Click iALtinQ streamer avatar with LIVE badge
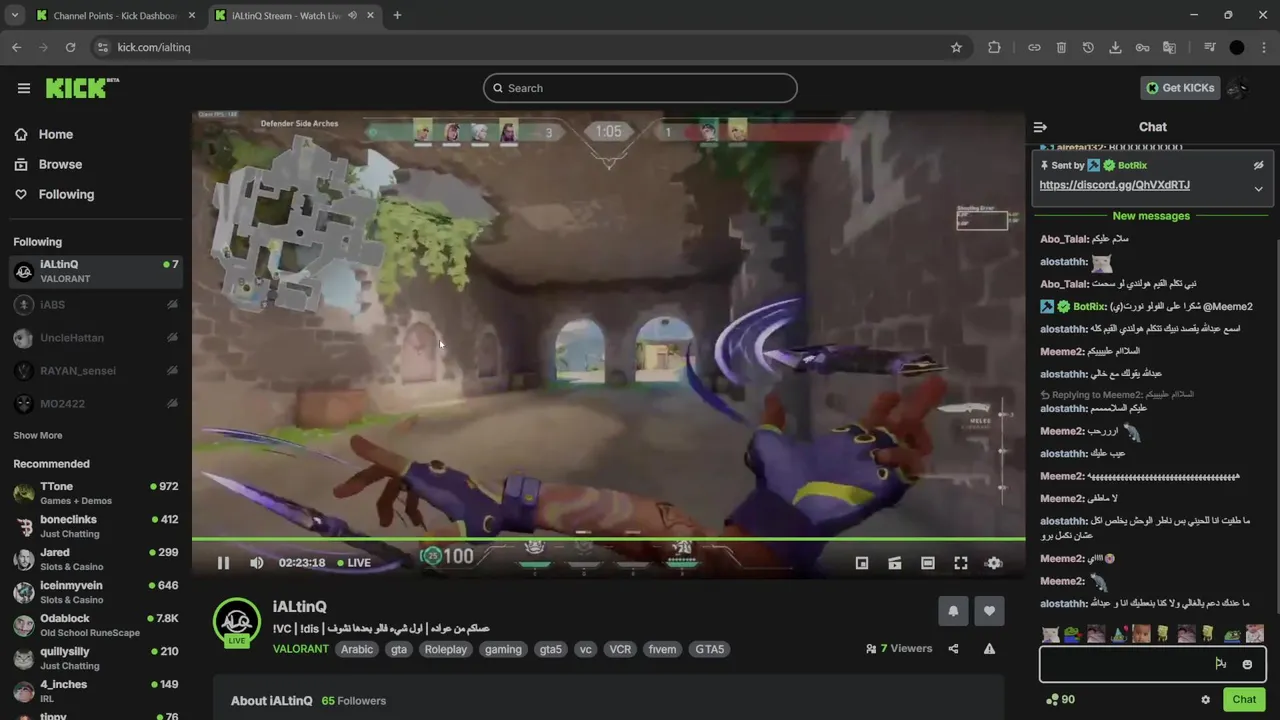Viewport: 1280px width, 720px height. click(x=237, y=622)
